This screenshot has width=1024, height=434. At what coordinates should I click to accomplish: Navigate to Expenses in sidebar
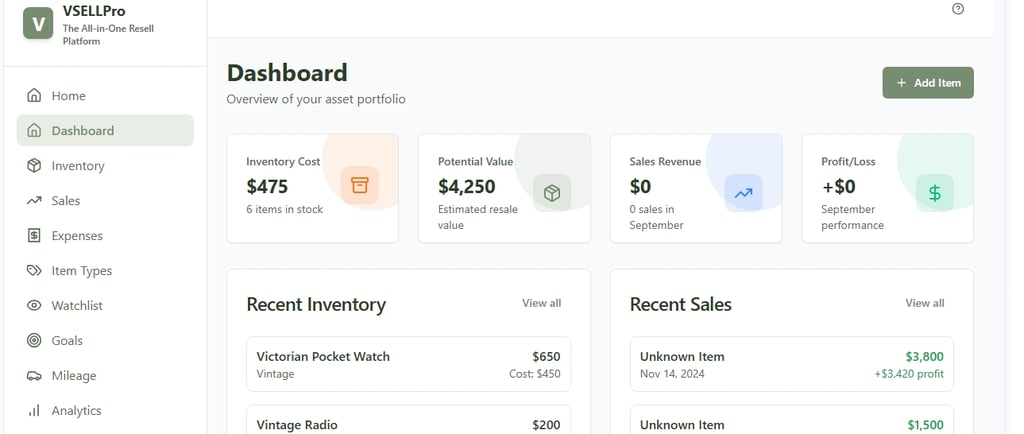coord(77,236)
